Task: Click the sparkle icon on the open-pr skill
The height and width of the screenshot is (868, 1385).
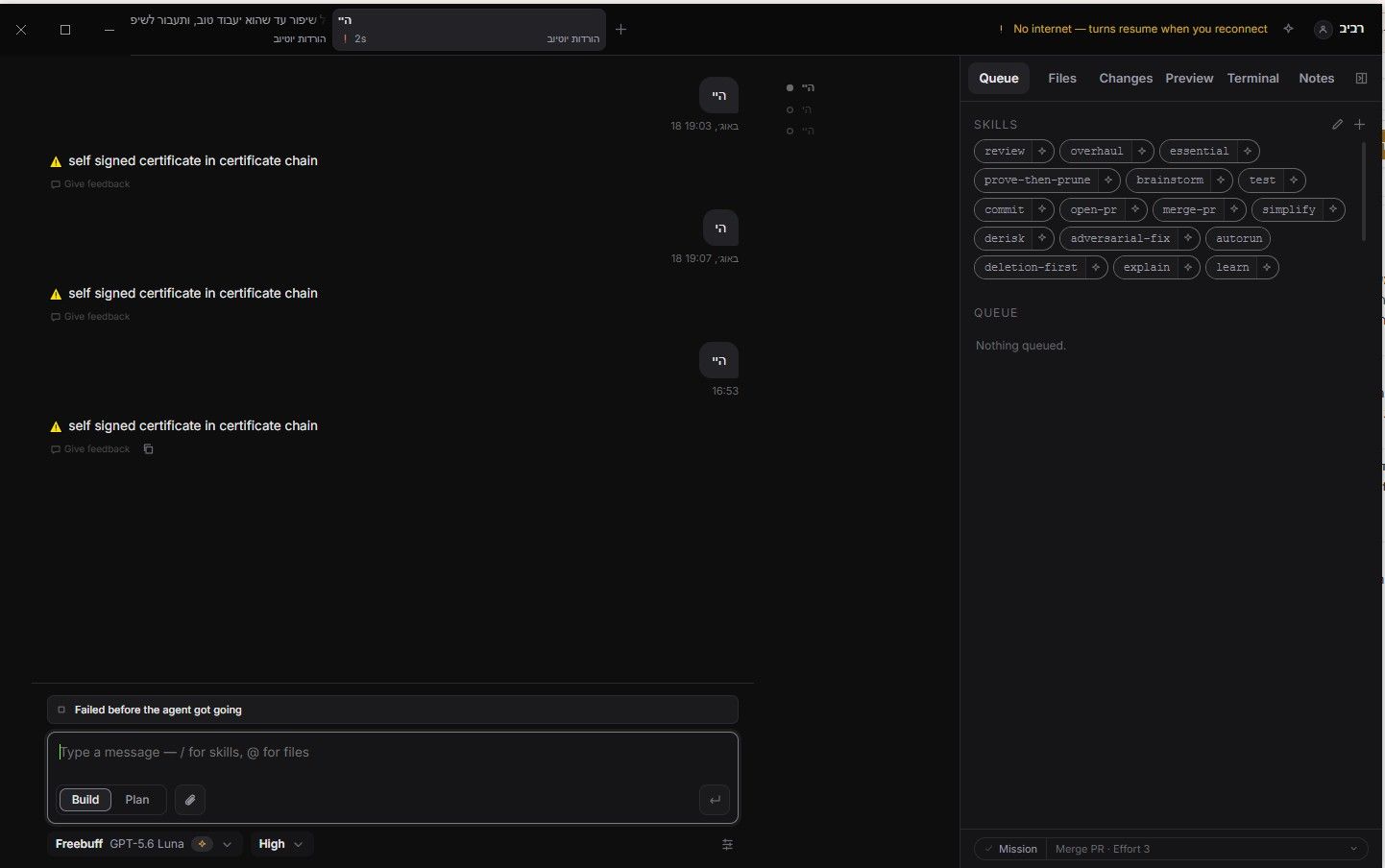Action: (1135, 209)
